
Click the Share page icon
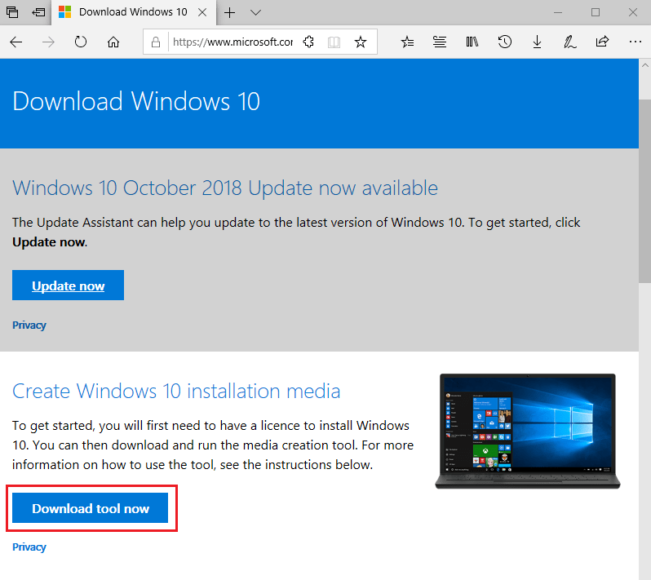602,42
